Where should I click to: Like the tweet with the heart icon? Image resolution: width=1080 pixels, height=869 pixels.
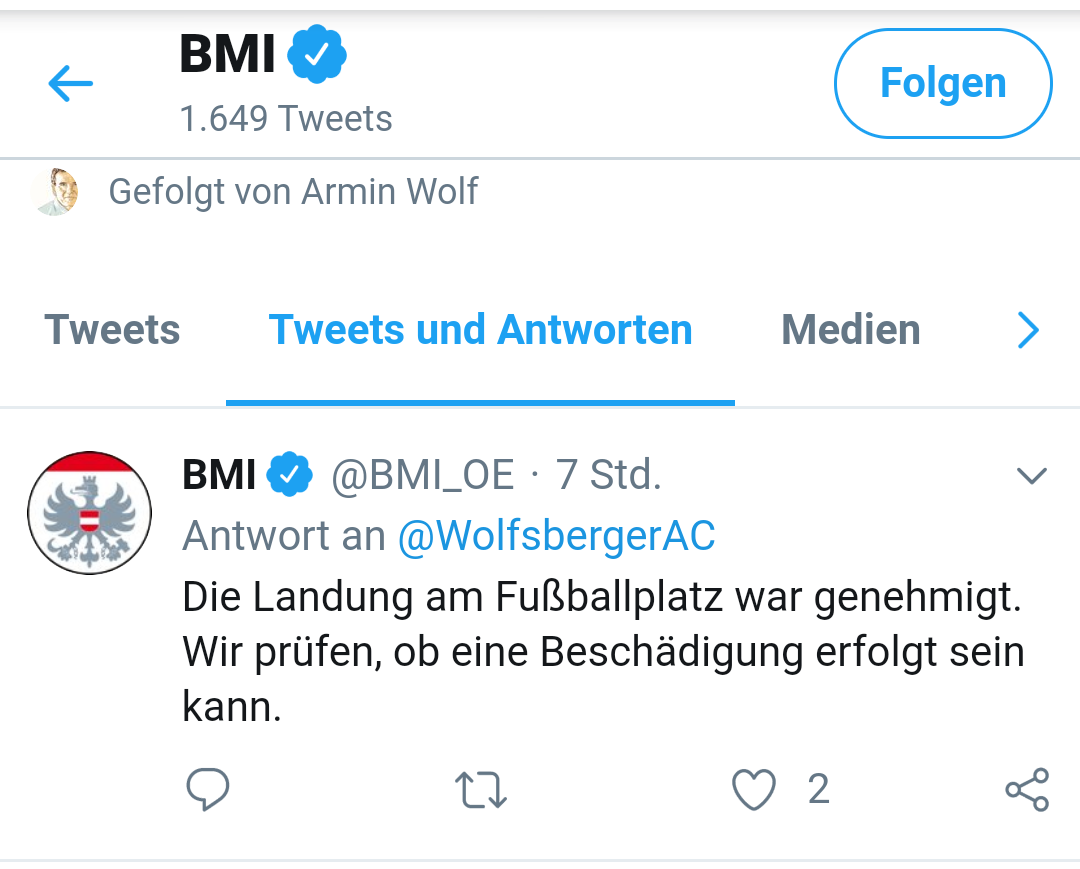(x=754, y=789)
